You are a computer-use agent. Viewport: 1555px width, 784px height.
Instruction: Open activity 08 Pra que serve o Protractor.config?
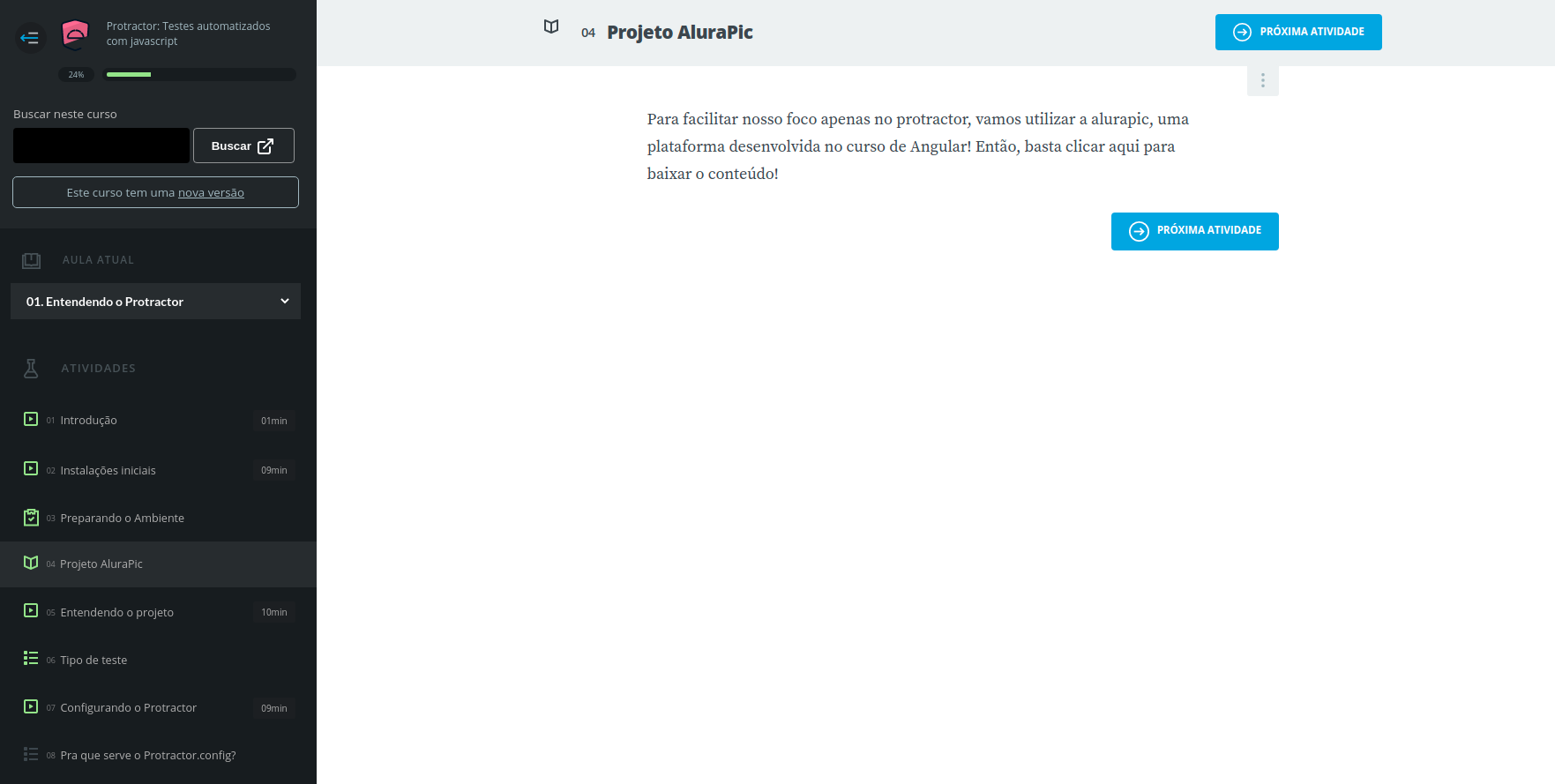coord(158,756)
